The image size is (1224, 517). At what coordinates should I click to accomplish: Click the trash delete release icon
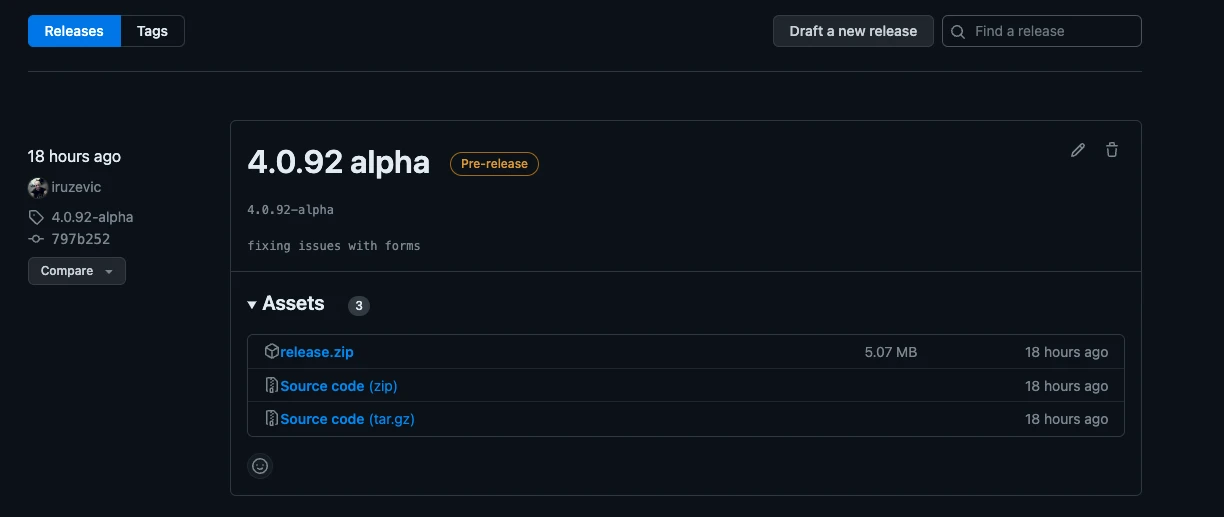pos(1112,150)
